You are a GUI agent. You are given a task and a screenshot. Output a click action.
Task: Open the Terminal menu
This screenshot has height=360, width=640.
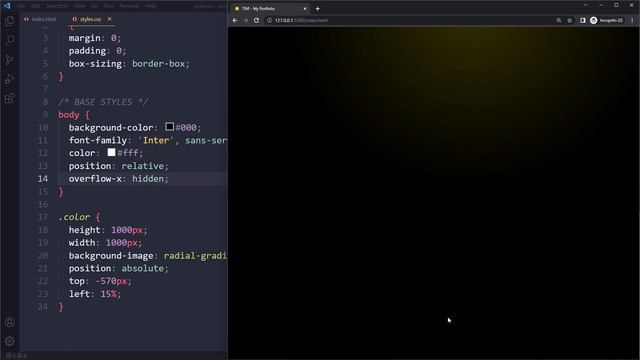pyautogui.click(x=129, y=6)
